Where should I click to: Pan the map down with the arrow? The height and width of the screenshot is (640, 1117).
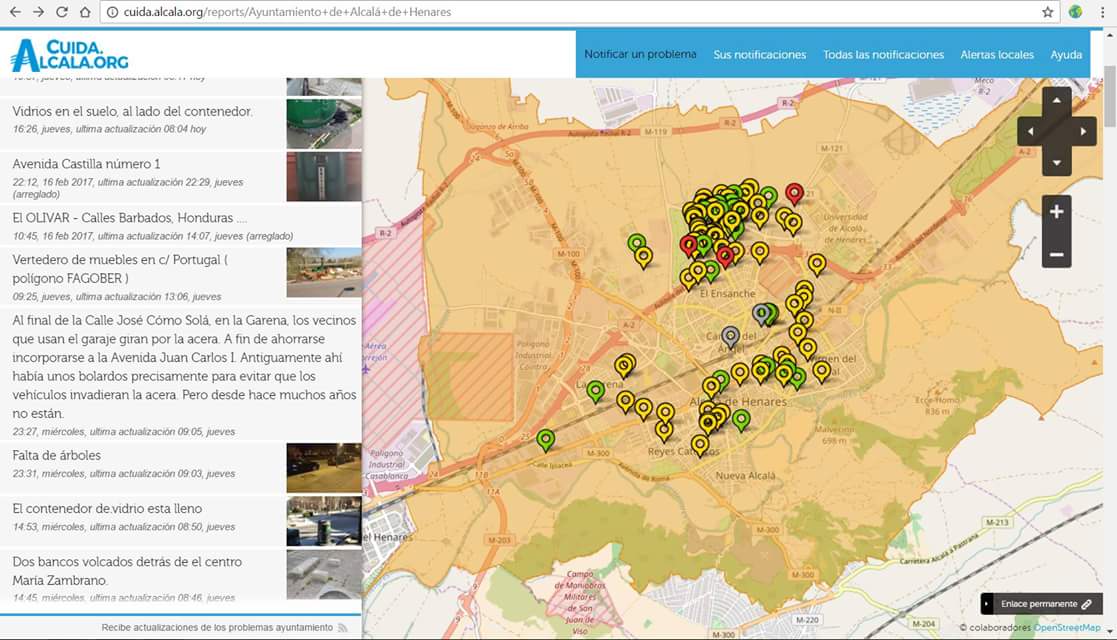[1056, 162]
